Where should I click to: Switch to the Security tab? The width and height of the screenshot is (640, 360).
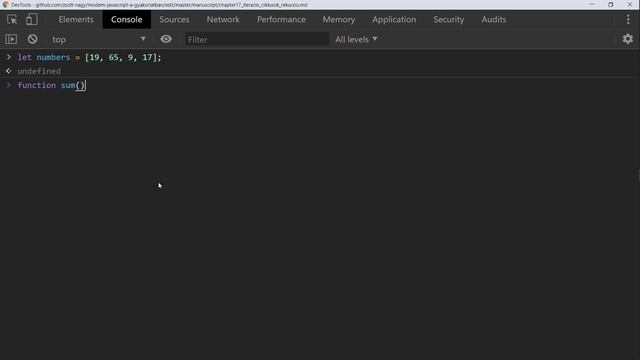[449, 19]
